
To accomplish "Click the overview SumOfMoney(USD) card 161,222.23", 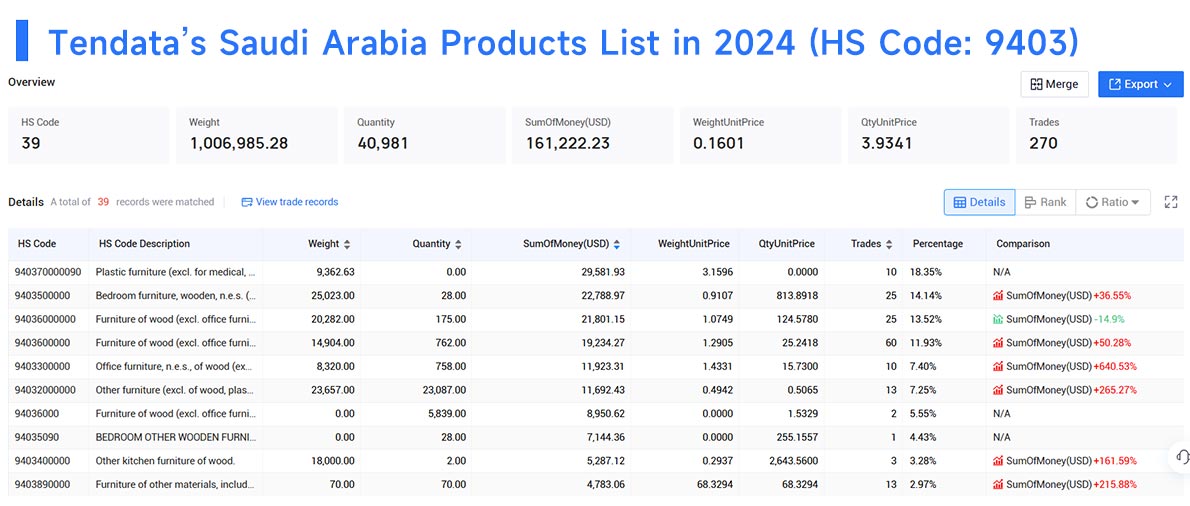I will [x=592, y=135].
